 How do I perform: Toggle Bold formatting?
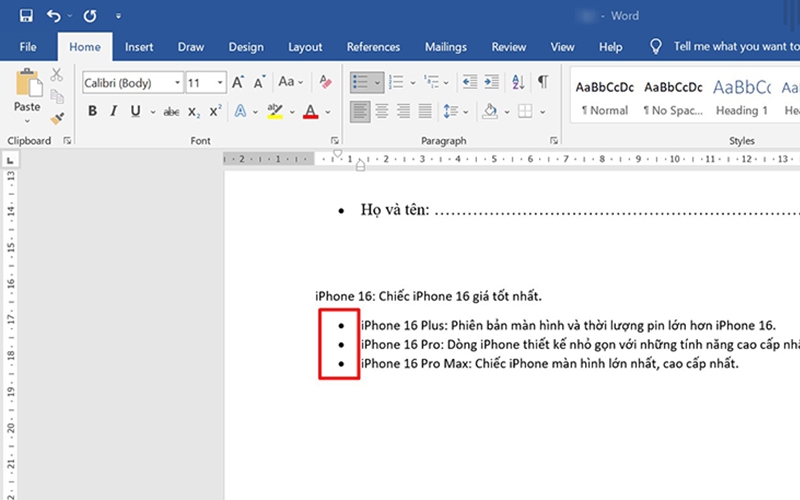92,111
